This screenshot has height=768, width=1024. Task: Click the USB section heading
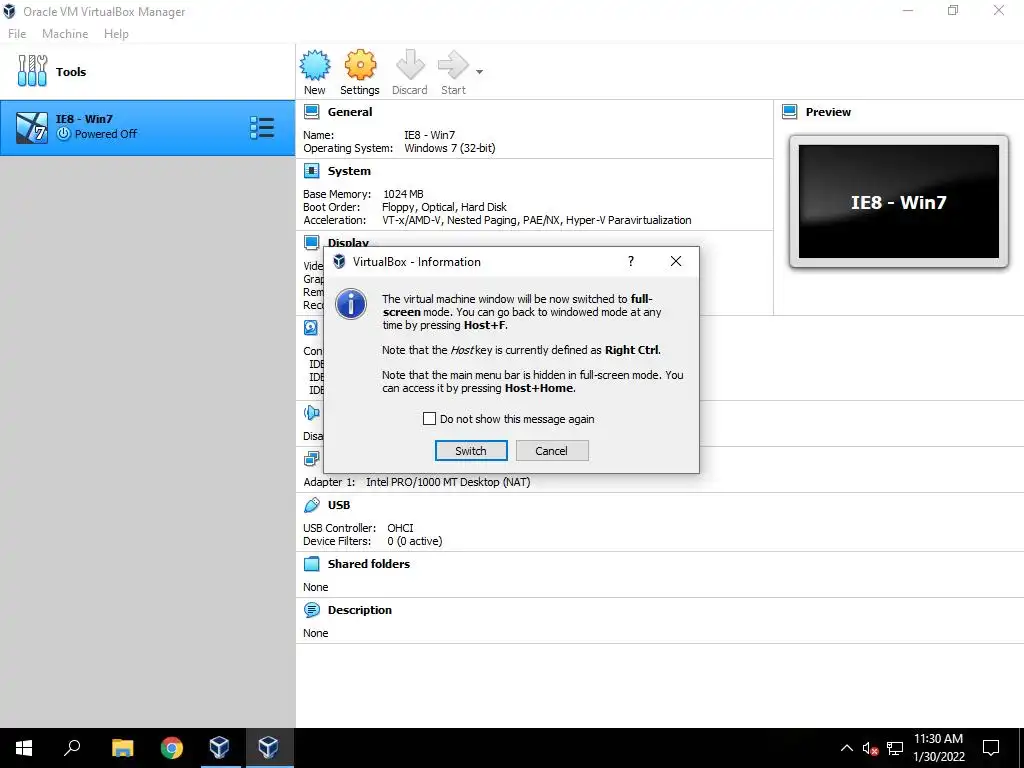tap(339, 505)
